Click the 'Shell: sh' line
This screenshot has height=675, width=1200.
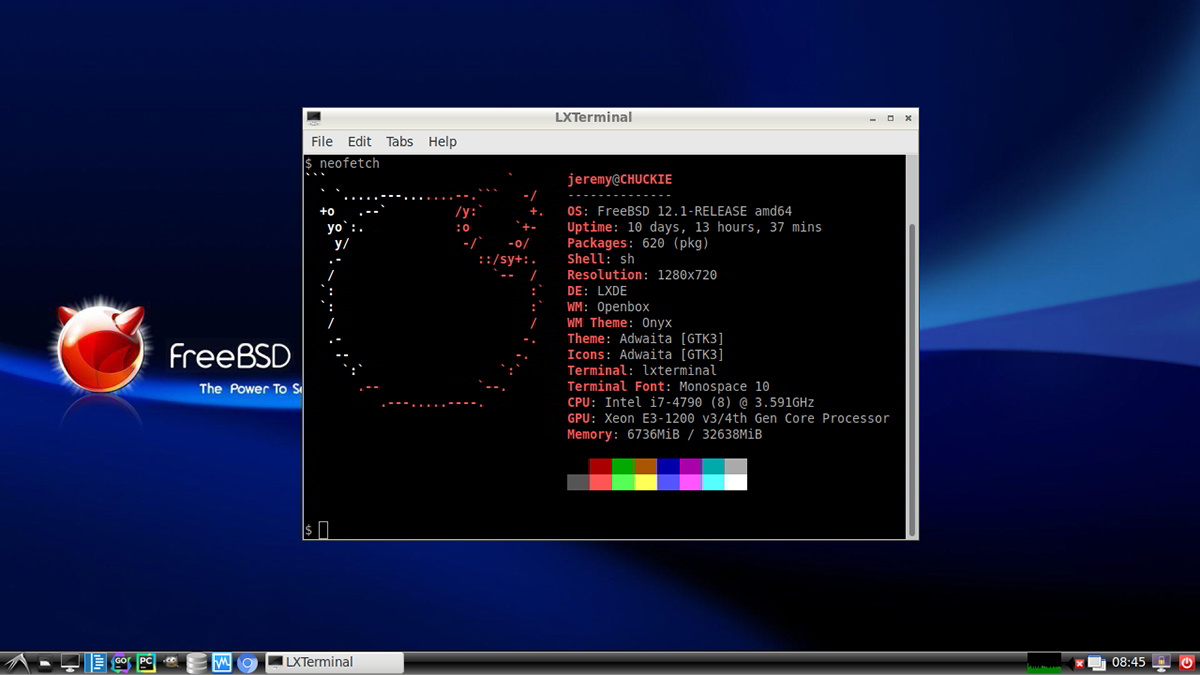point(601,260)
